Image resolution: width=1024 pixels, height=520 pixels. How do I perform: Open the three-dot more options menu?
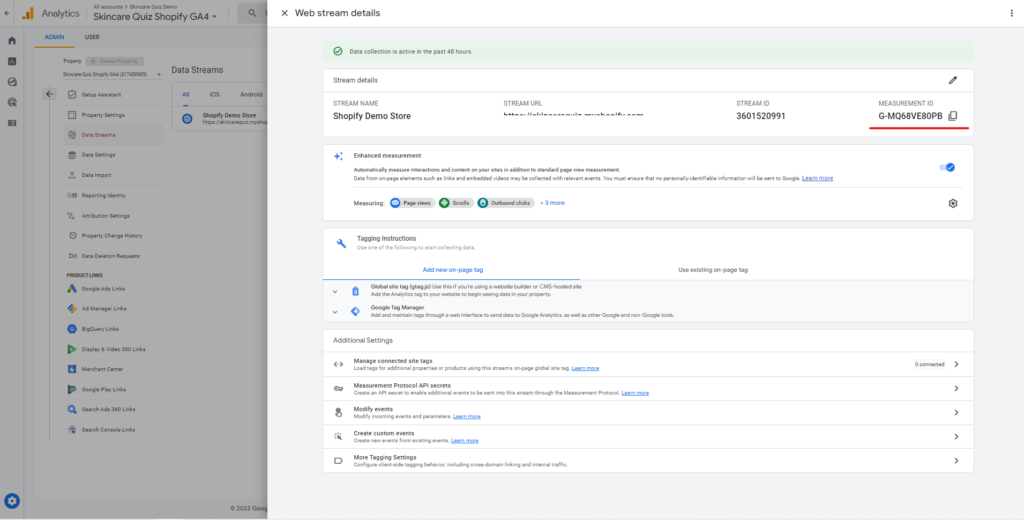click(x=1012, y=13)
